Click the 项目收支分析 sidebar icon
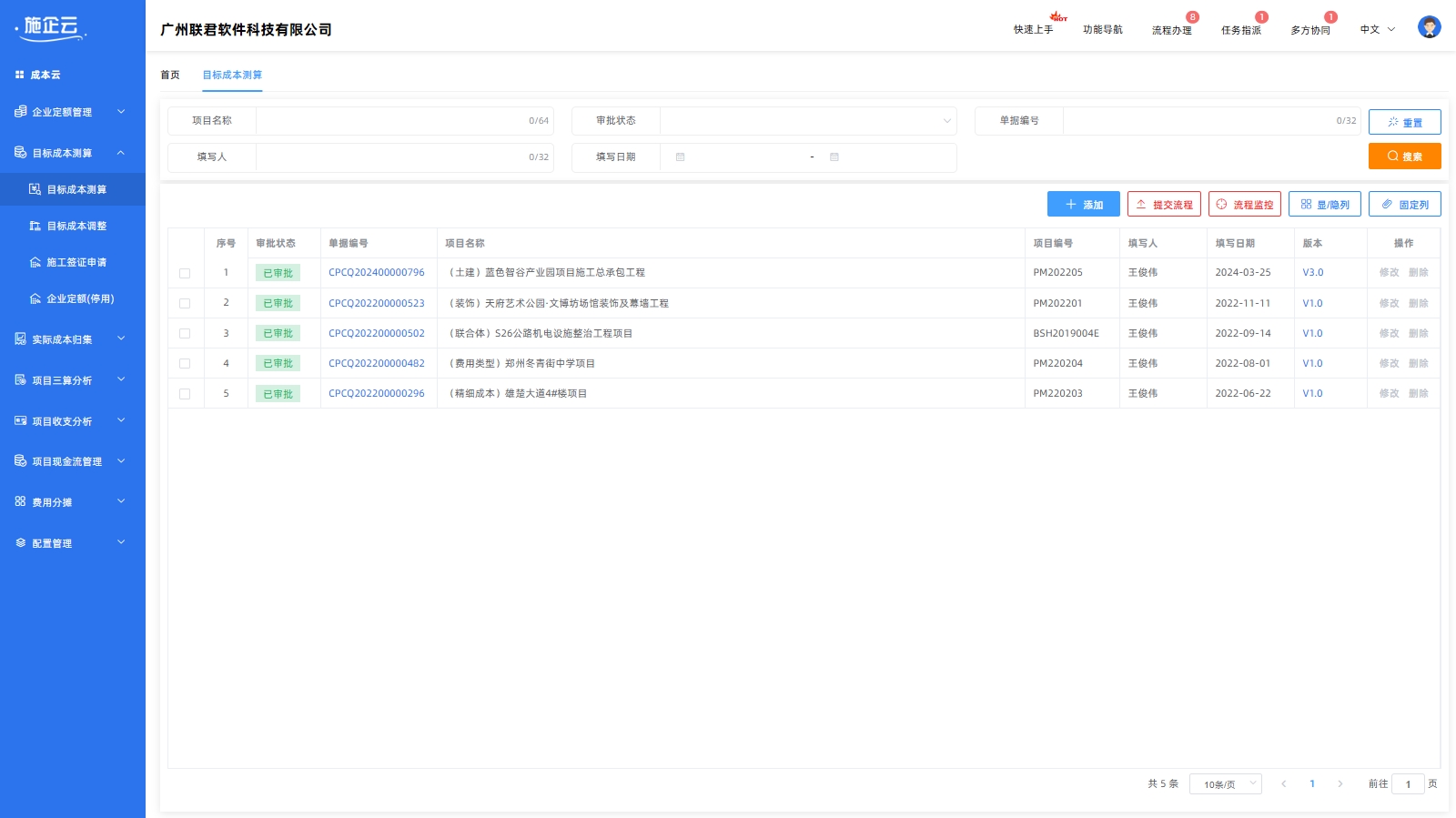The height and width of the screenshot is (818, 1456). tap(20, 421)
